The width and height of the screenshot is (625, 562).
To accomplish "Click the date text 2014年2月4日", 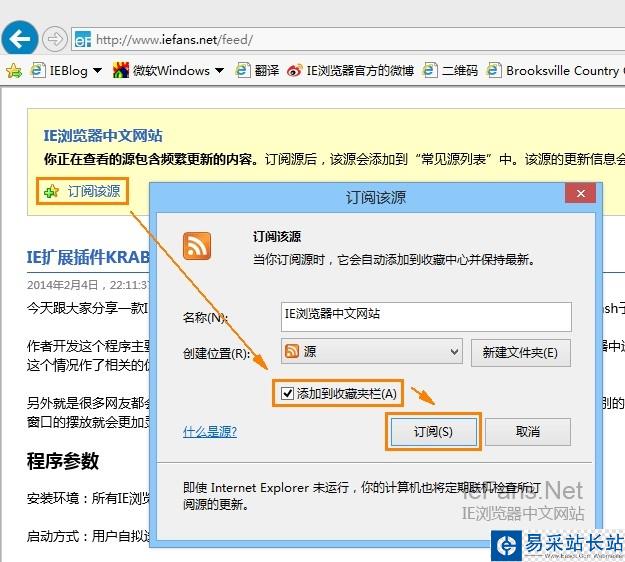I will click(x=62, y=285).
